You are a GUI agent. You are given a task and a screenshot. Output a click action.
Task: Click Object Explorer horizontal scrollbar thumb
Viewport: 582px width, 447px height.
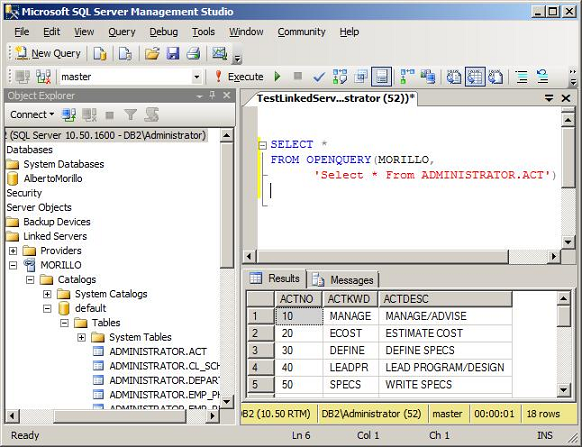[120, 416]
